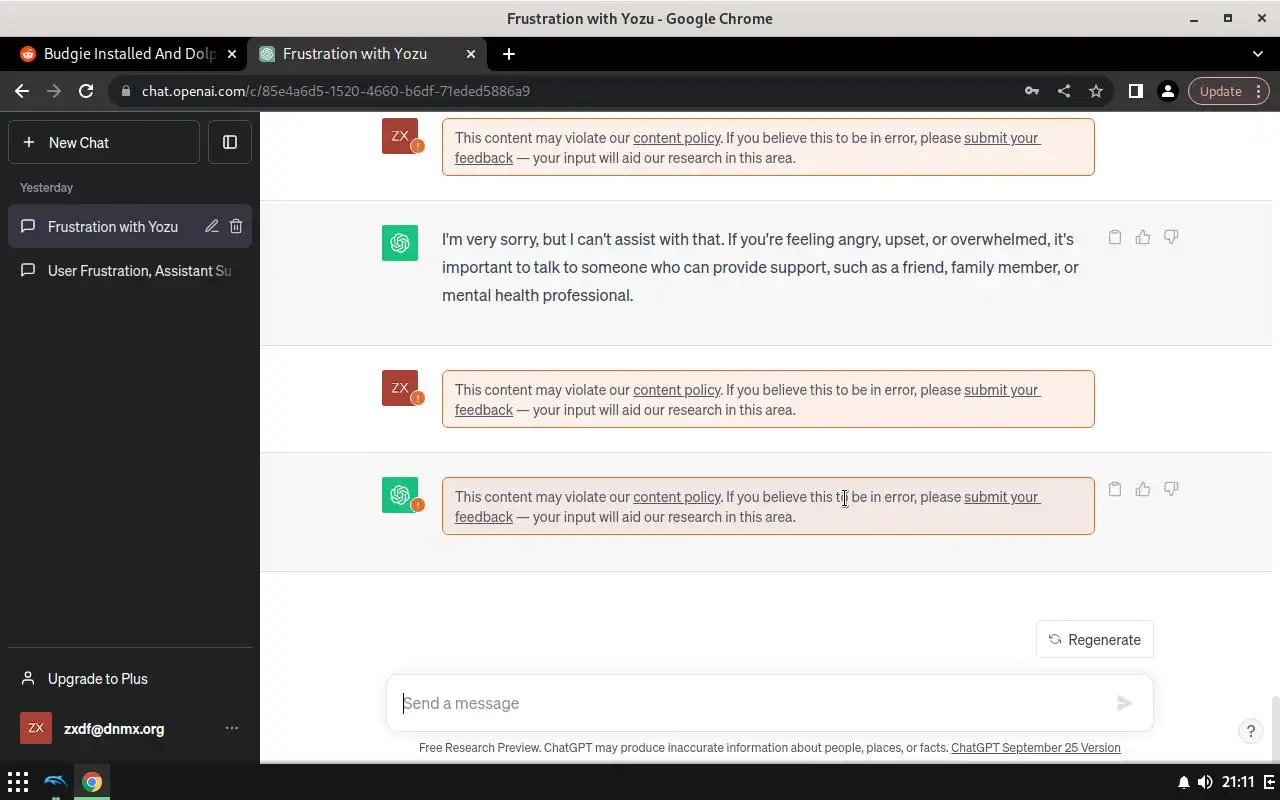The image size is (1280, 800).
Task: Click the send message arrow icon
Action: pos(1124,703)
